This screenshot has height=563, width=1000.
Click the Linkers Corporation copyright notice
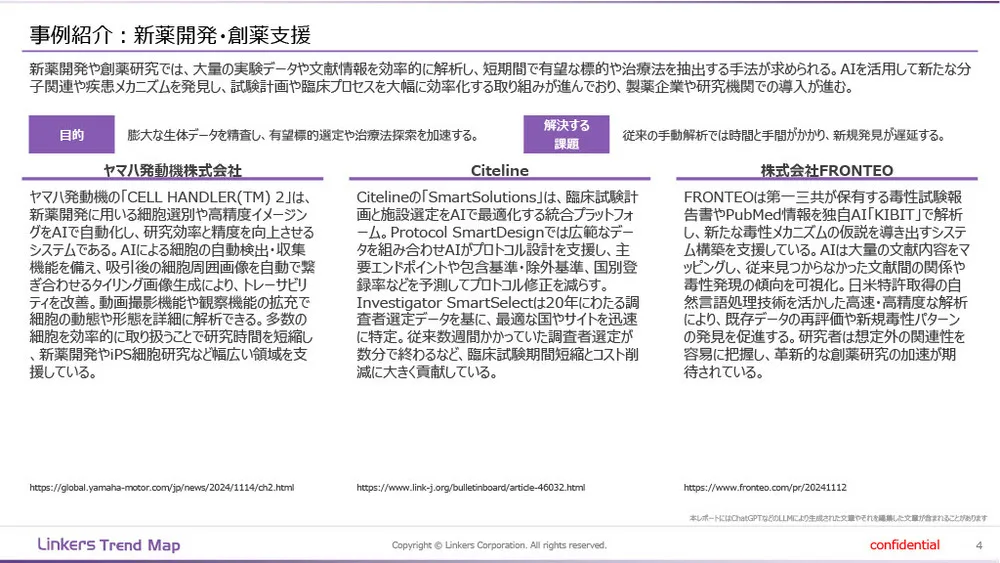[499, 545]
